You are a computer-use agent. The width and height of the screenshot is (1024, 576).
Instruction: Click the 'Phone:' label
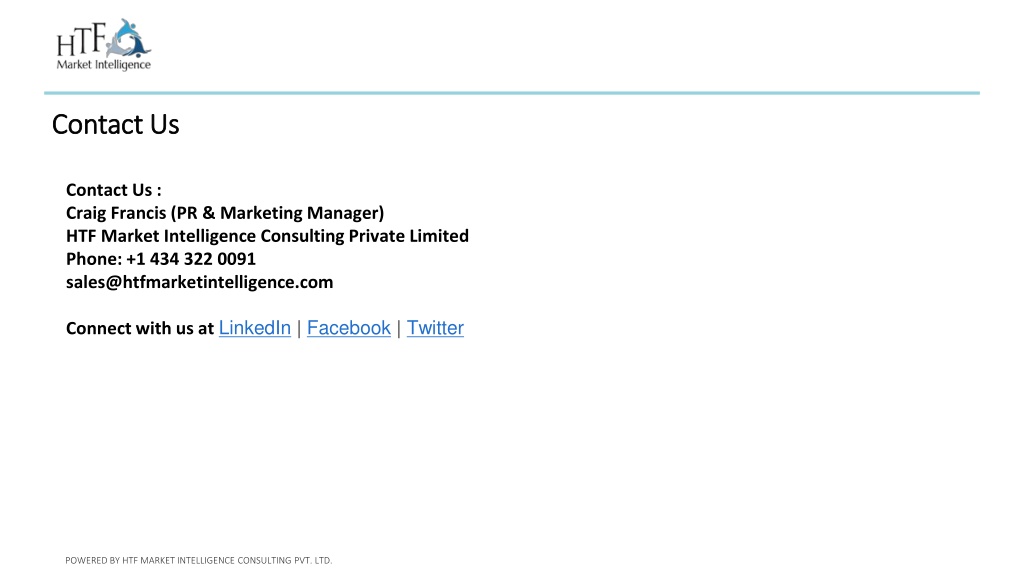(94, 259)
